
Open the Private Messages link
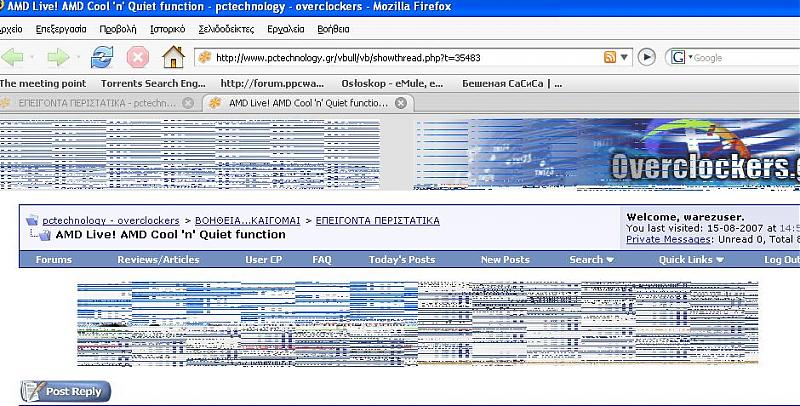[668, 239]
